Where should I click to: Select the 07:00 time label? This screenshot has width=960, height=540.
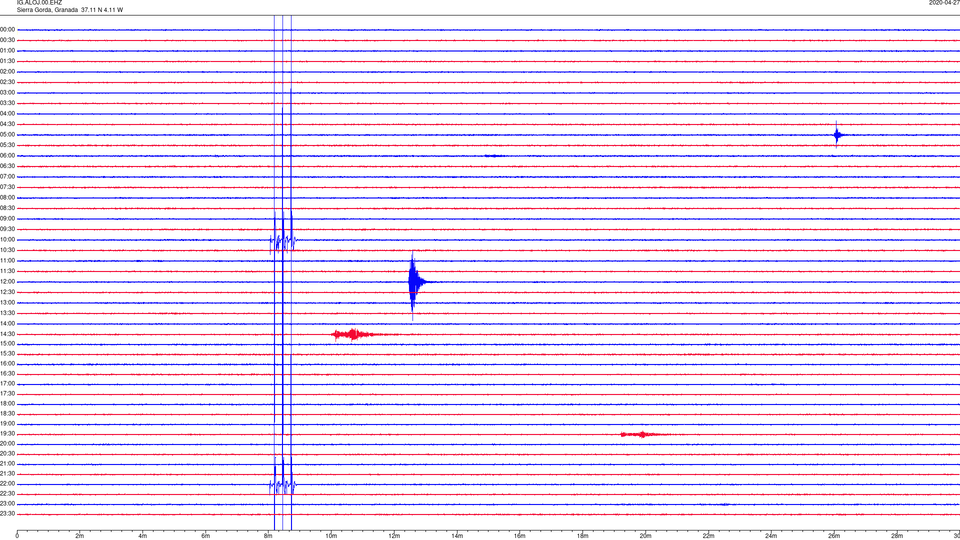[x=7, y=176]
